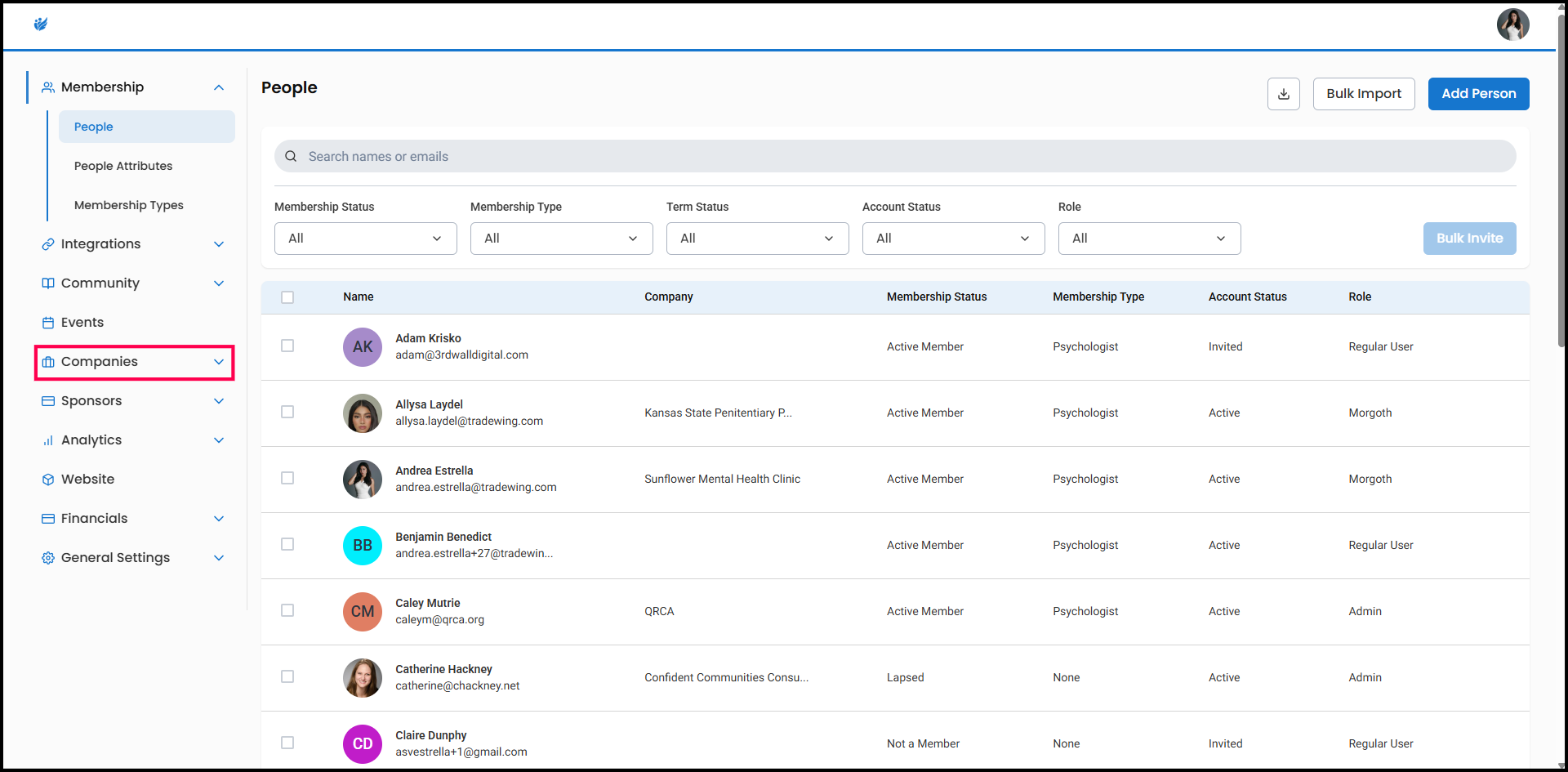Check the box for Caley Mutrie
Viewport: 1568px width, 772px height.
coord(287,611)
